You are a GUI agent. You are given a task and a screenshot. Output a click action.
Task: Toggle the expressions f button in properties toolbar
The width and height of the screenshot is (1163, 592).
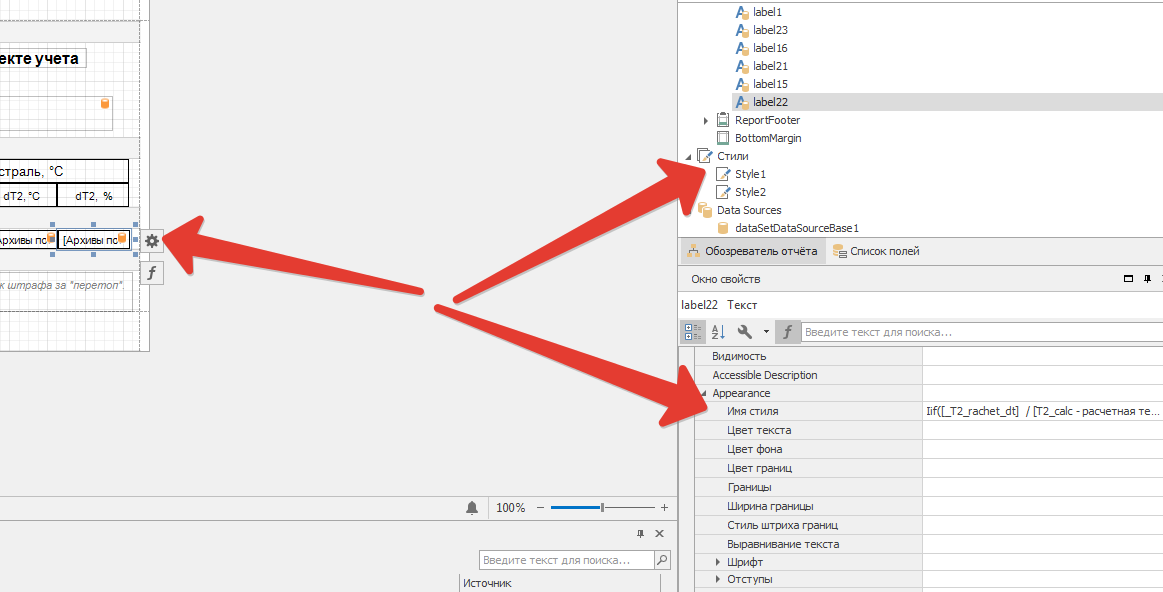tap(788, 332)
